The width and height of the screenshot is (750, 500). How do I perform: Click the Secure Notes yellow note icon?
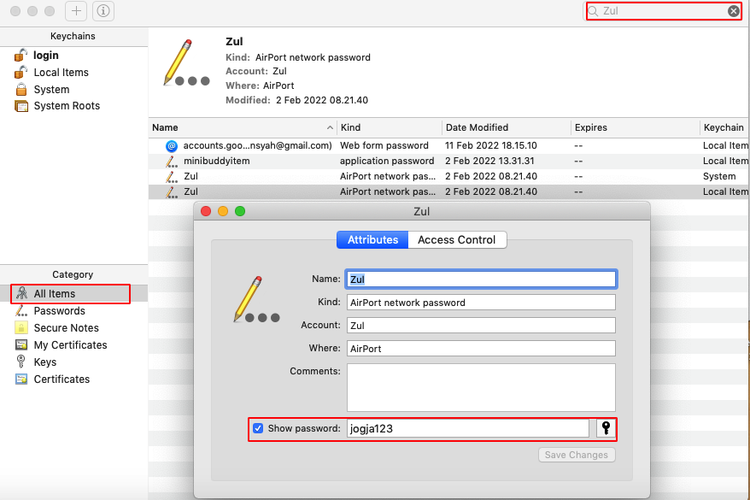(x=21, y=328)
